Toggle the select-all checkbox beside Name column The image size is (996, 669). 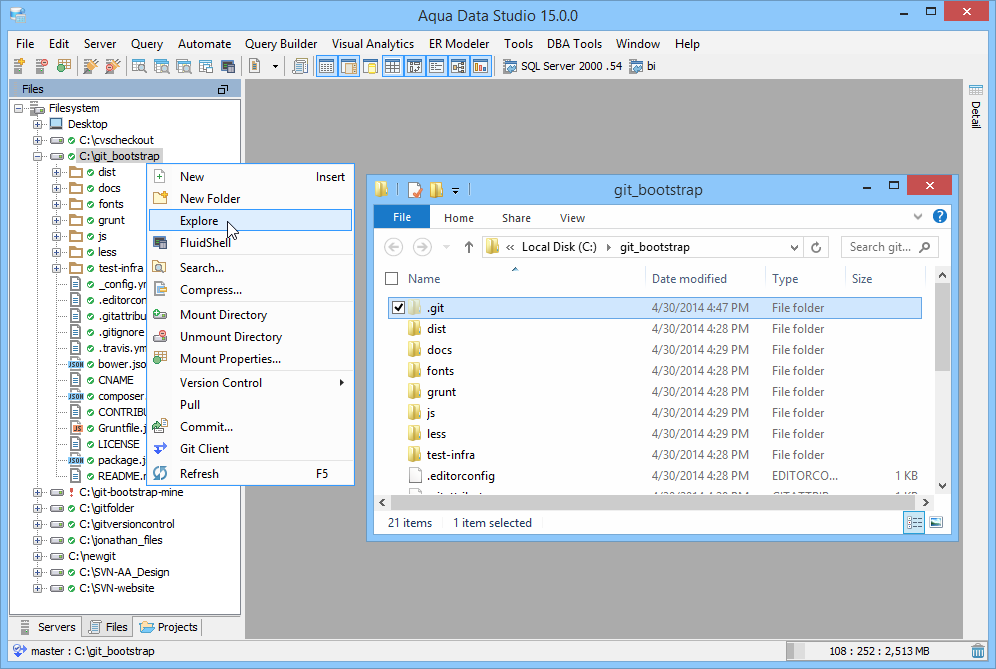[x=392, y=279]
